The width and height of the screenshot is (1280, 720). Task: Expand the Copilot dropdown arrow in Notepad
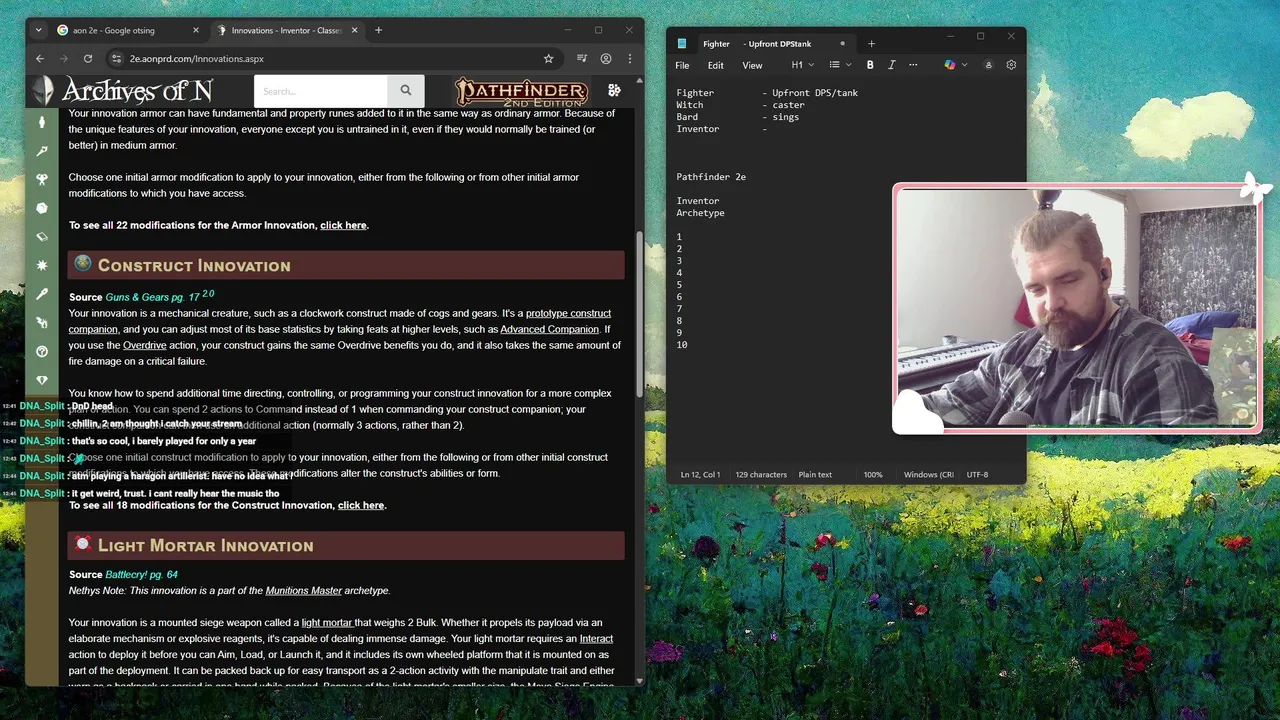(x=965, y=65)
